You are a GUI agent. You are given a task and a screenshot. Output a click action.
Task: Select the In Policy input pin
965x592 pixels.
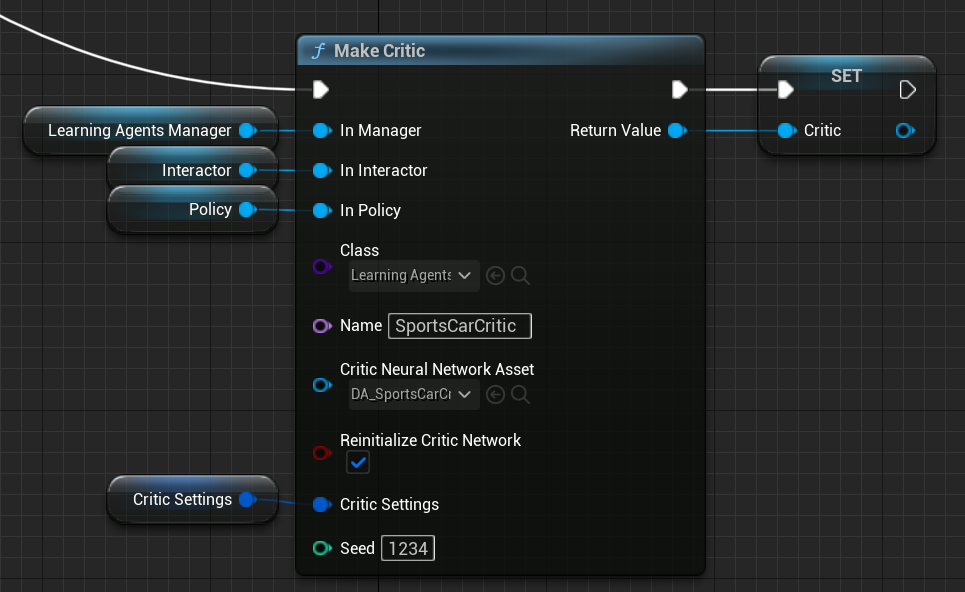click(322, 210)
